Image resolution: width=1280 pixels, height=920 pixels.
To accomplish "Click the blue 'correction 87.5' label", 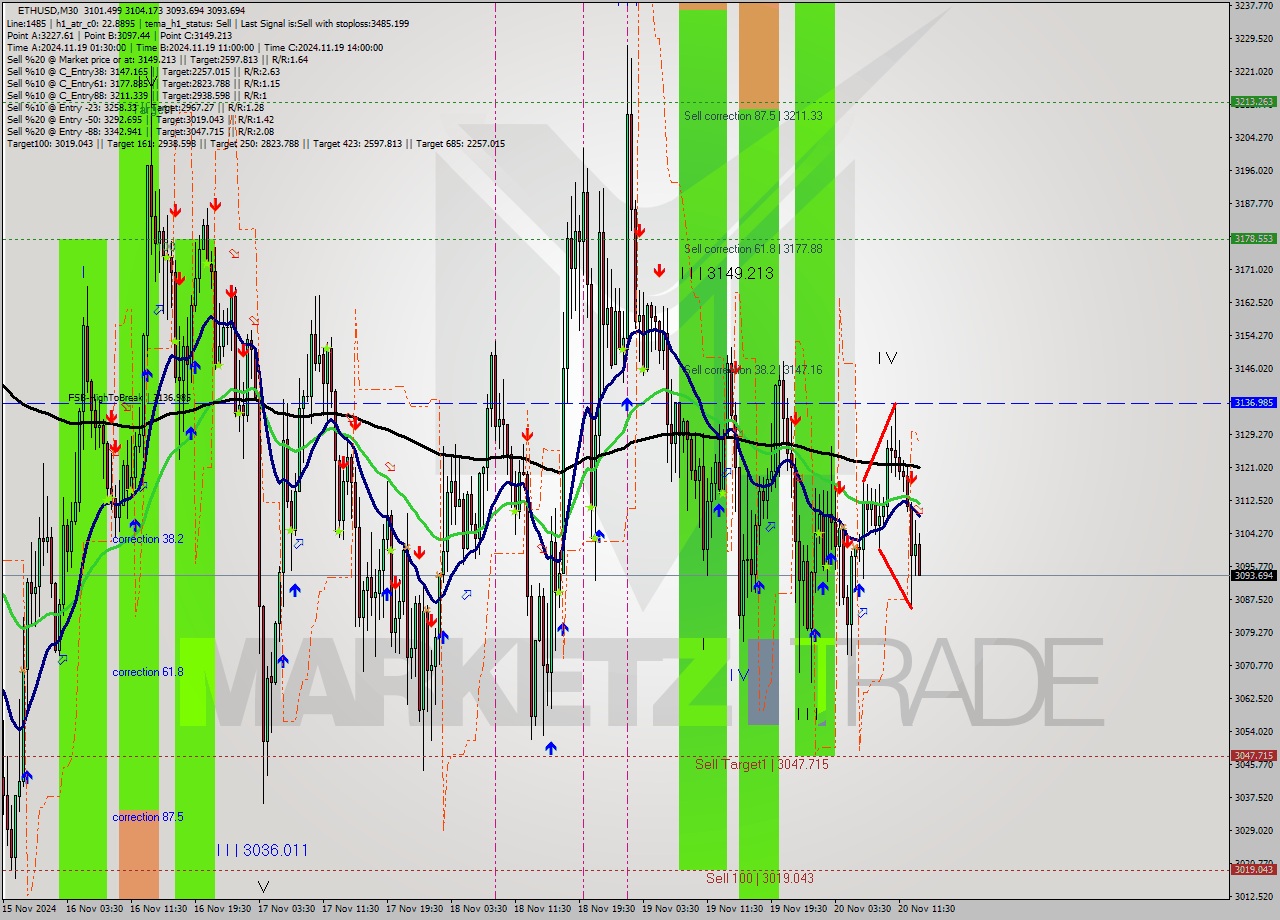I will click(148, 817).
